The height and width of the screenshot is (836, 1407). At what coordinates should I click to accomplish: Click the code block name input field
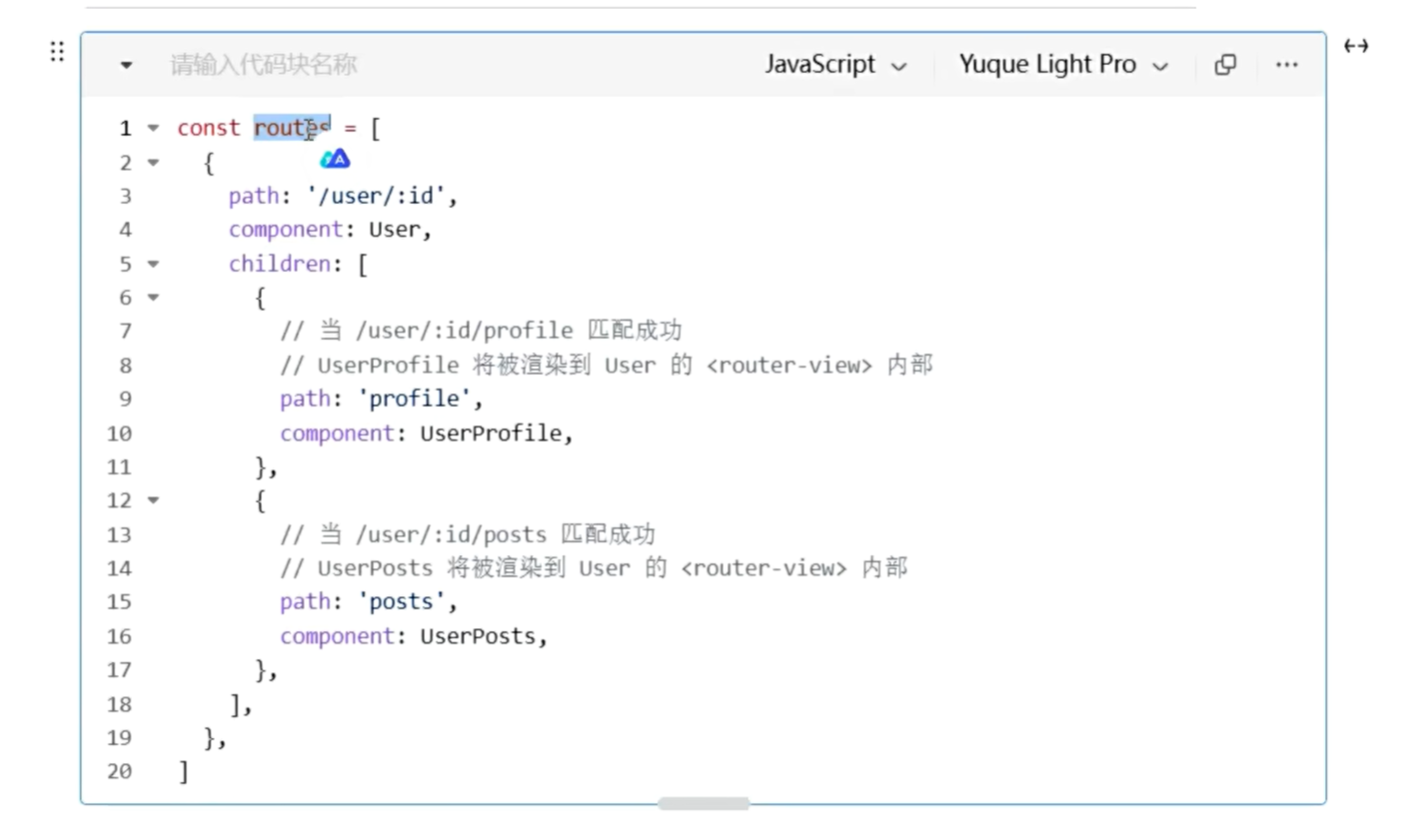coord(263,65)
